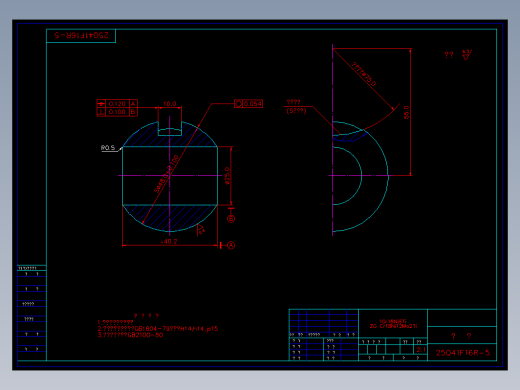Viewport: 520px width, 390px height.
Task: Click the ZG material specification line
Action: coord(393,326)
